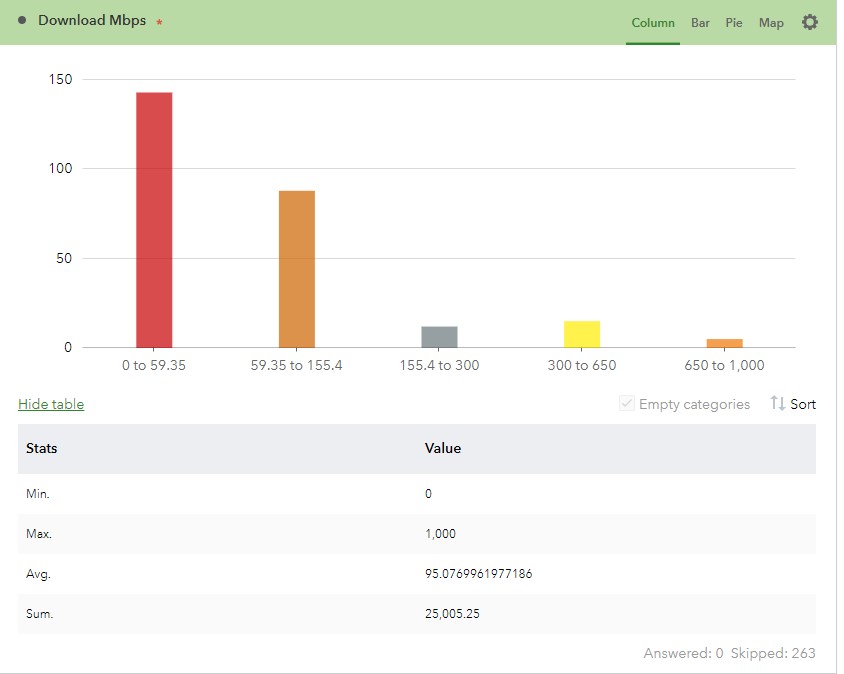Image resolution: width=844 pixels, height=674 pixels.
Task: Click the '155.4 to 300' axis label
Action: pos(439,366)
